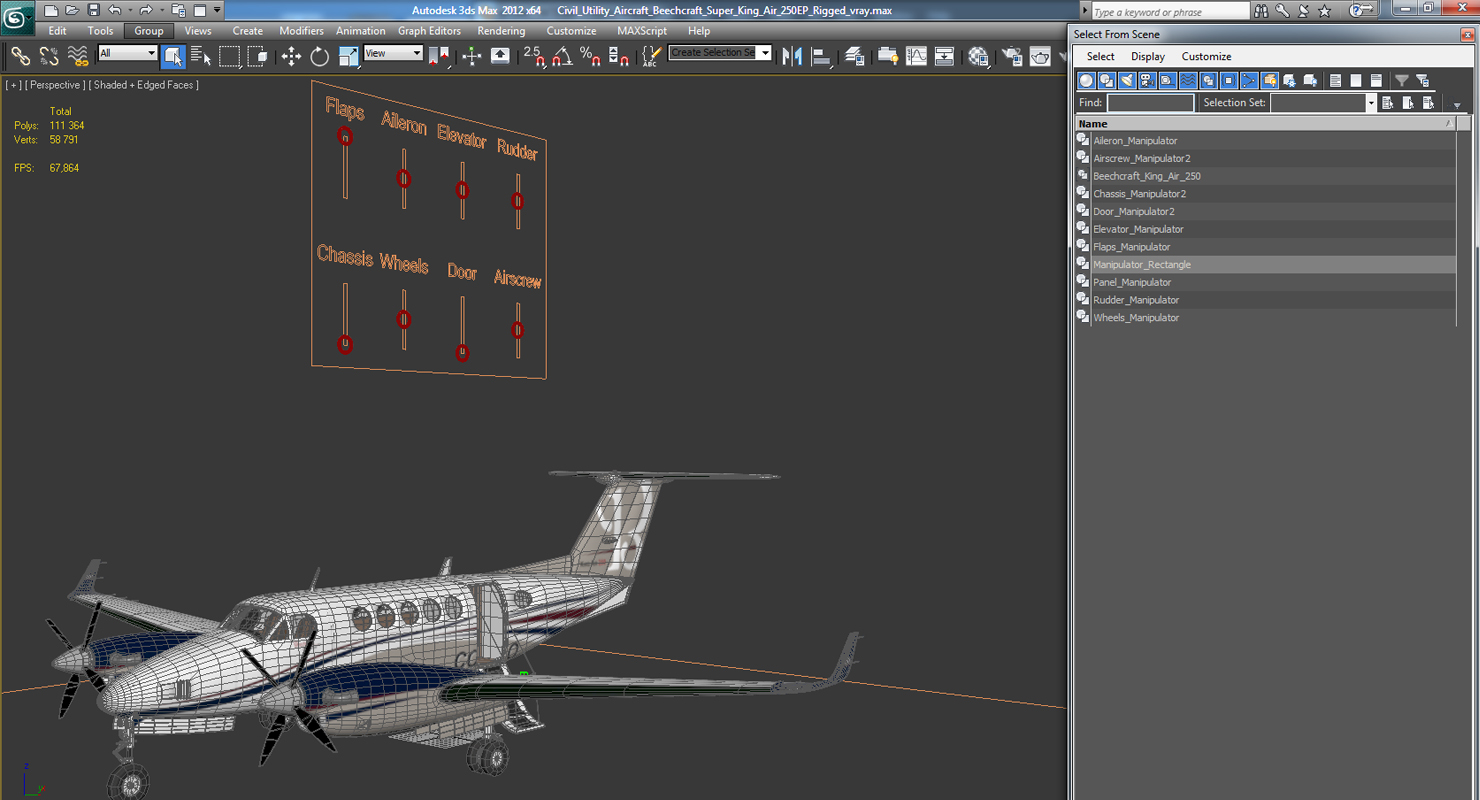Activate the Select Object arrow tool
Screen dimensions: 1480x800
point(173,56)
